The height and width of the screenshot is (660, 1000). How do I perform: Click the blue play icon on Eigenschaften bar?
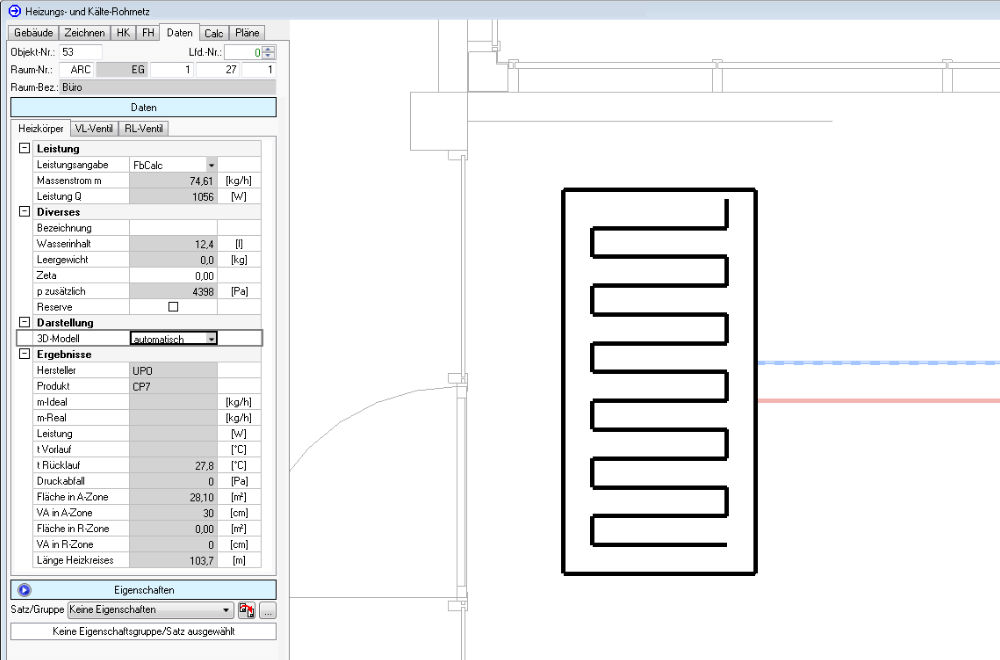[25, 590]
